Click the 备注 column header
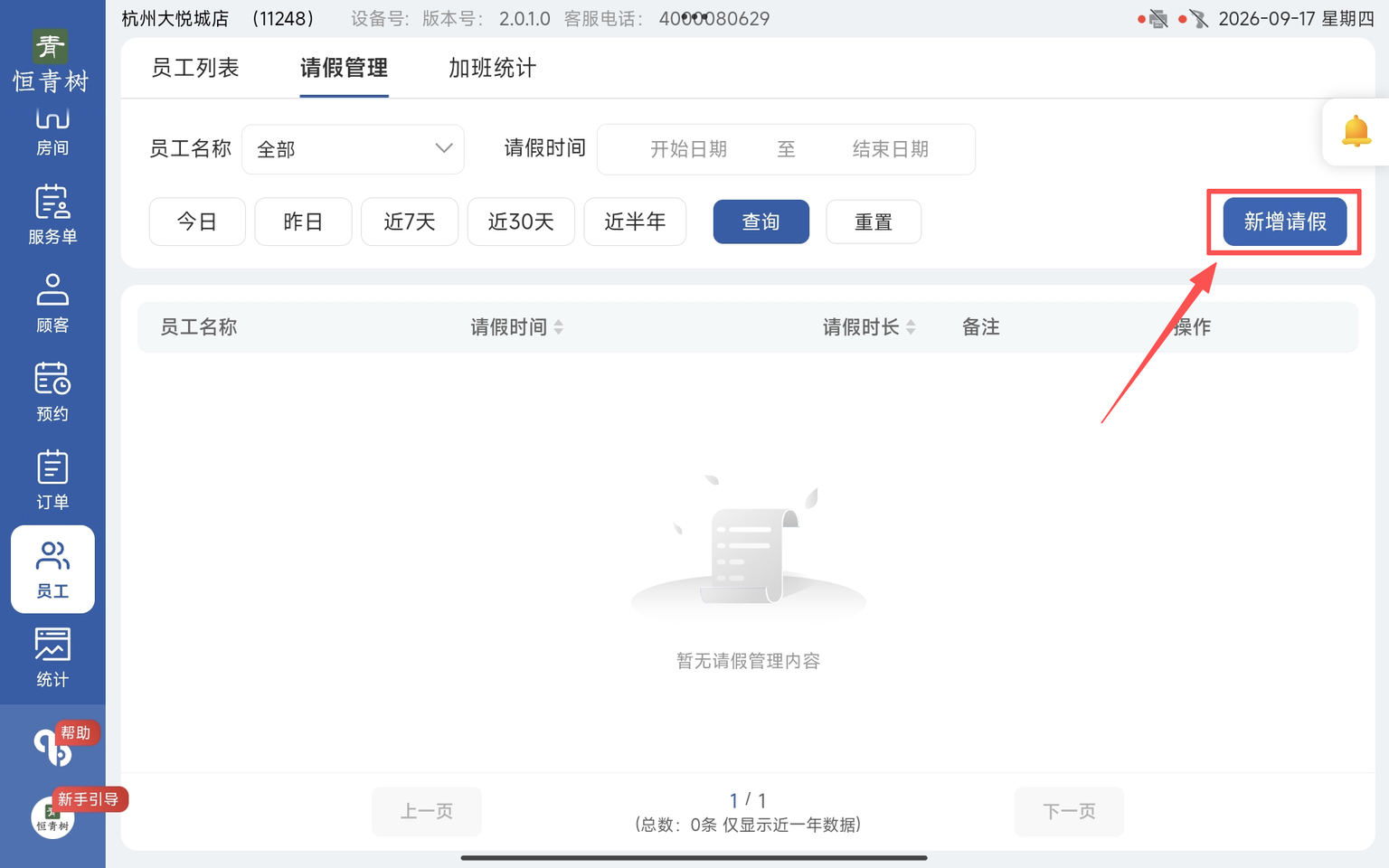Image resolution: width=1389 pixels, height=868 pixels. coord(981,327)
